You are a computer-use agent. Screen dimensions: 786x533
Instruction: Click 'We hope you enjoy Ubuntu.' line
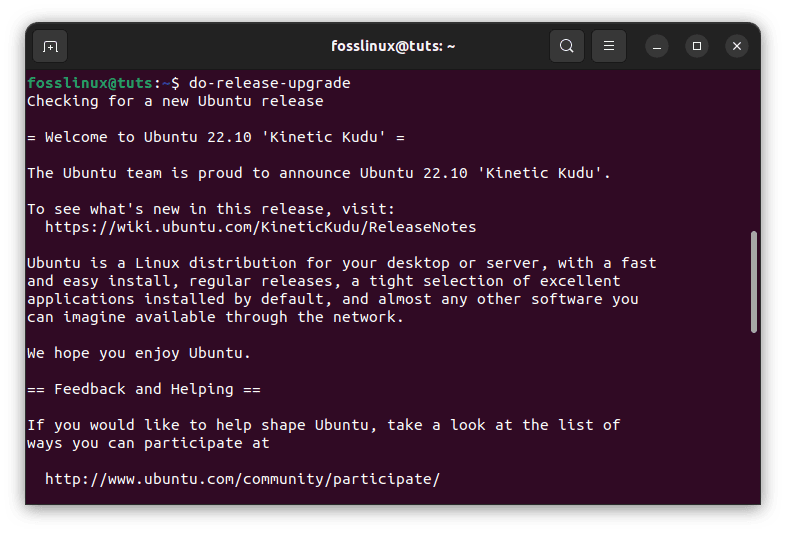(139, 353)
